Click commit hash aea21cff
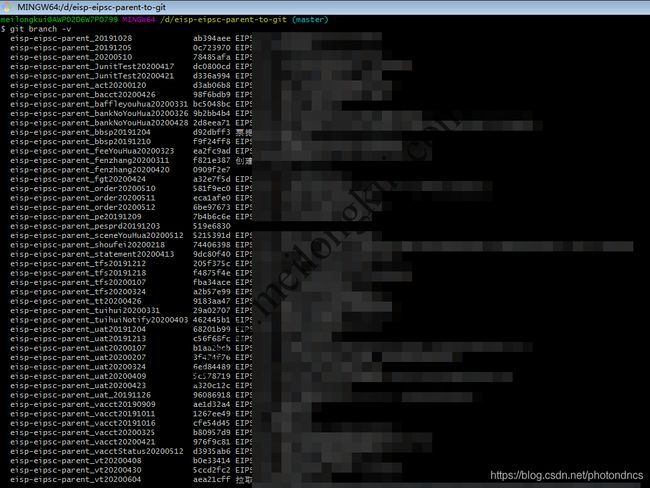The image size is (650, 488). click(x=211, y=479)
